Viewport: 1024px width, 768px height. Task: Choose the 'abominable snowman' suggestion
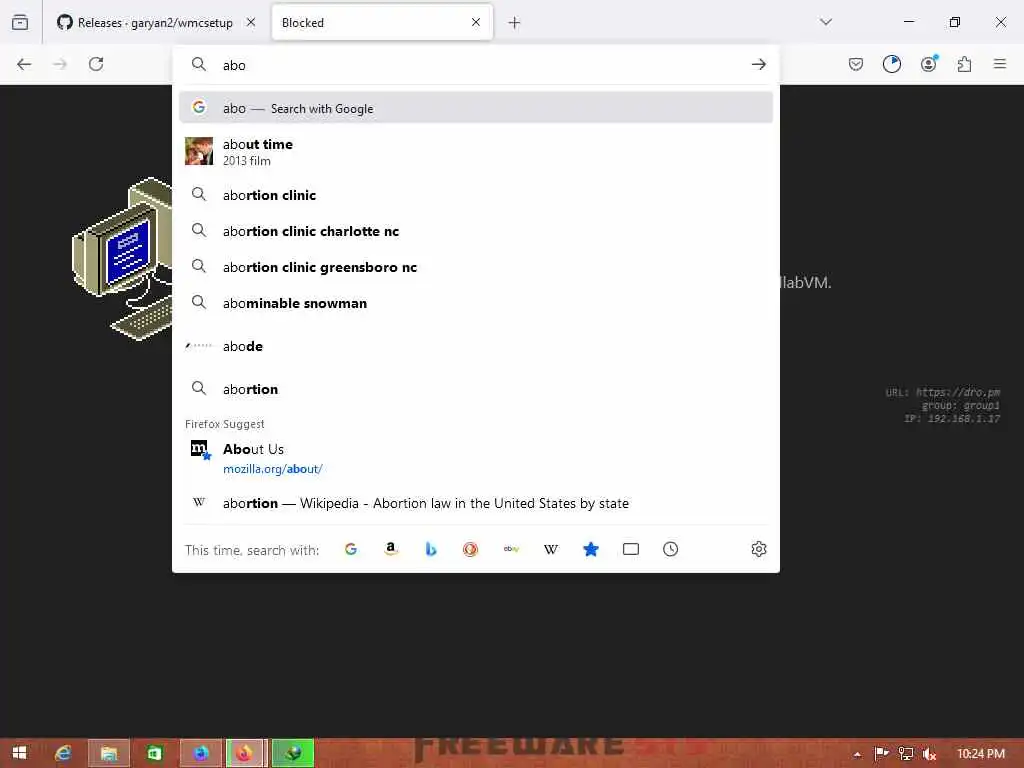(475, 303)
